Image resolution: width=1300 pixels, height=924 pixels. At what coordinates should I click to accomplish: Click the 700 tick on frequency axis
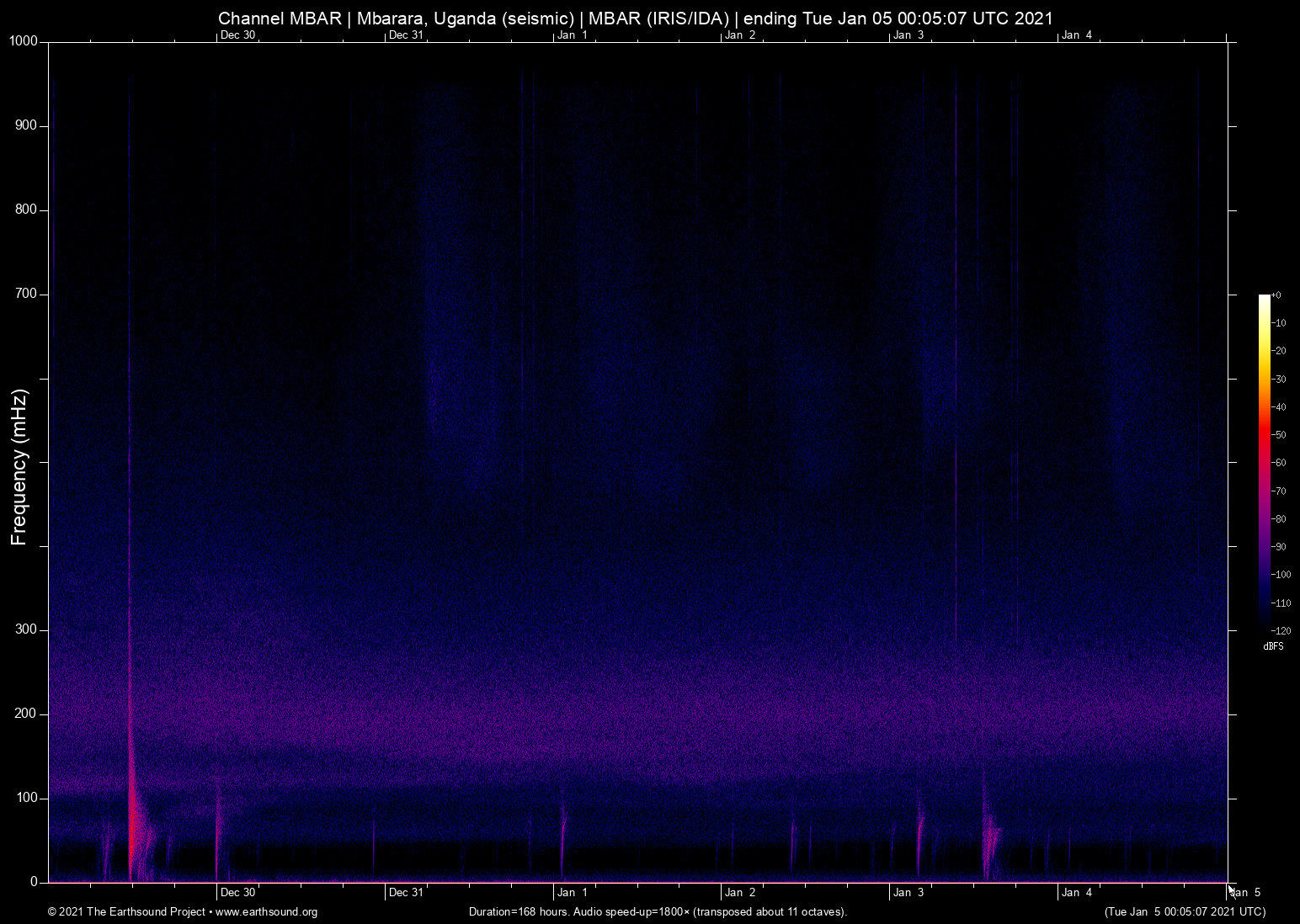pyautogui.click(x=26, y=294)
